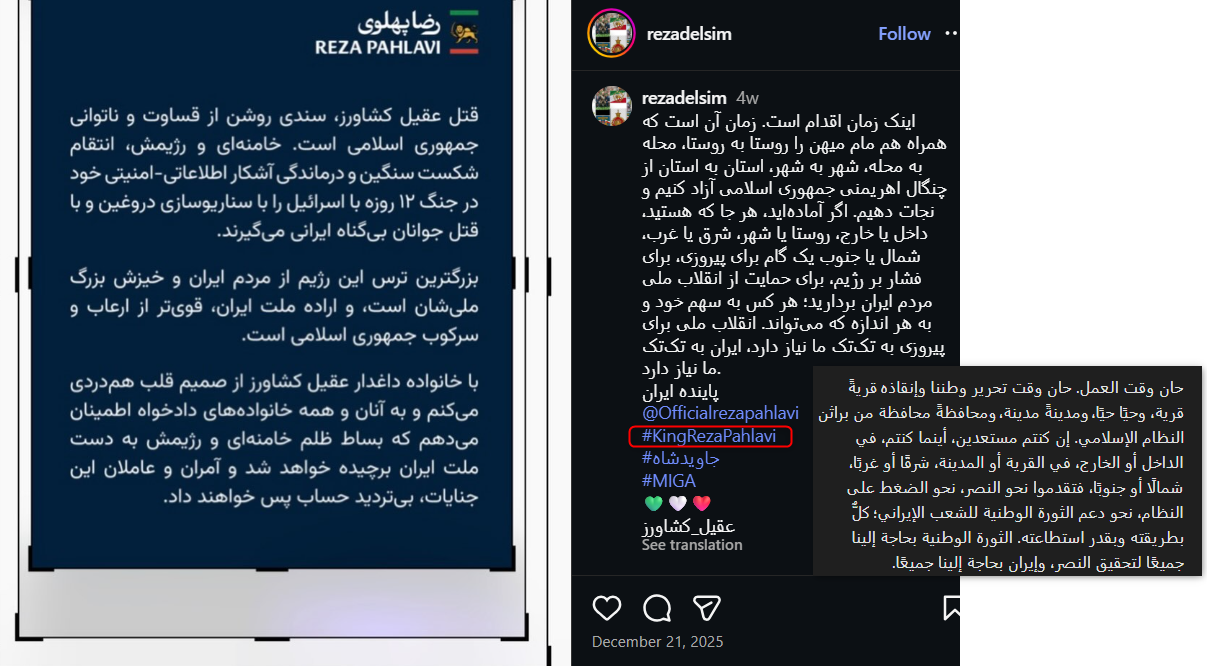The width and height of the screenshot is (1207, 666).
Task: Open the more options dots menu
Action: [x=951, y=33]
